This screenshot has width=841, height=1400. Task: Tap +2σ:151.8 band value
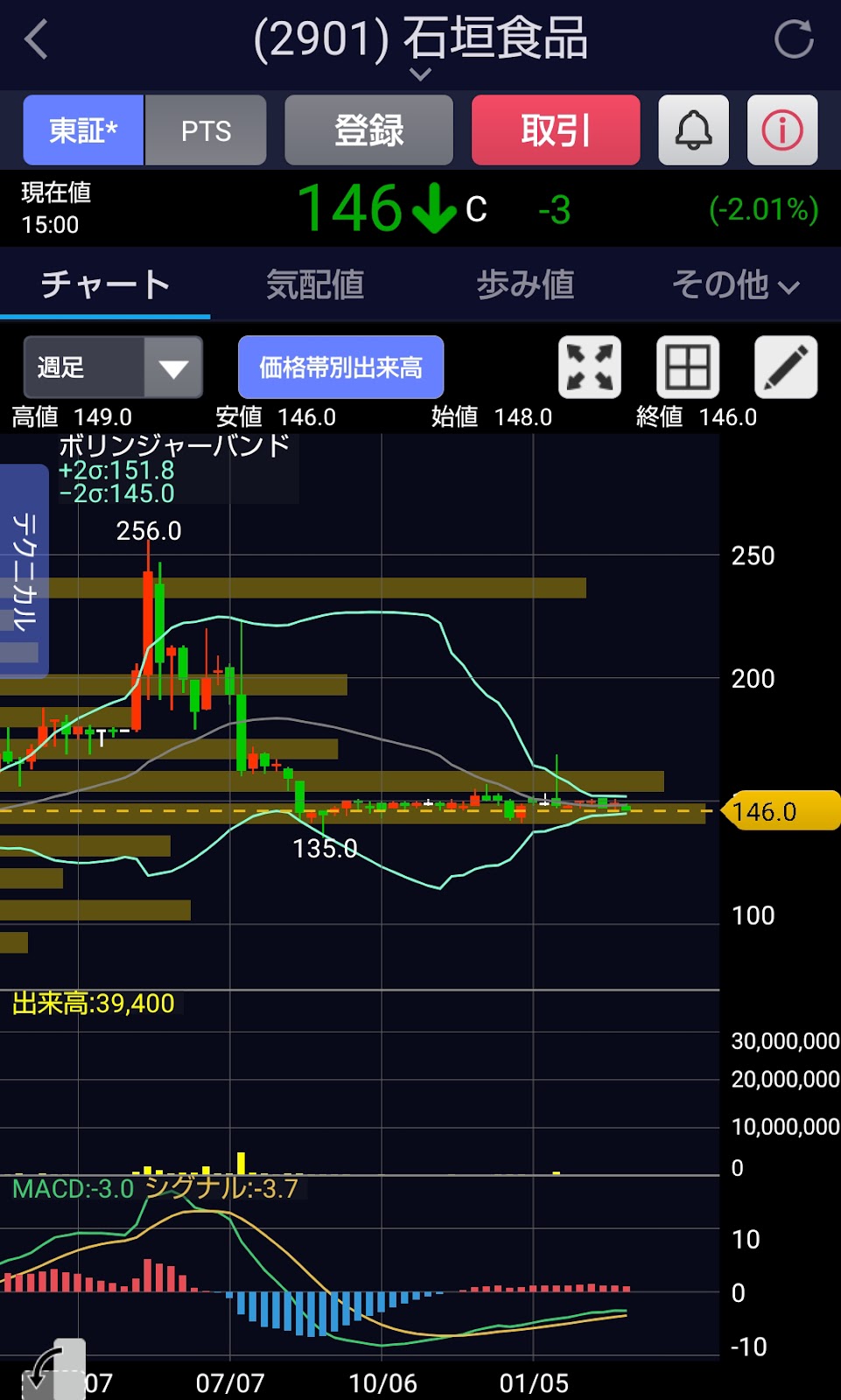click(x=116, y=471)
